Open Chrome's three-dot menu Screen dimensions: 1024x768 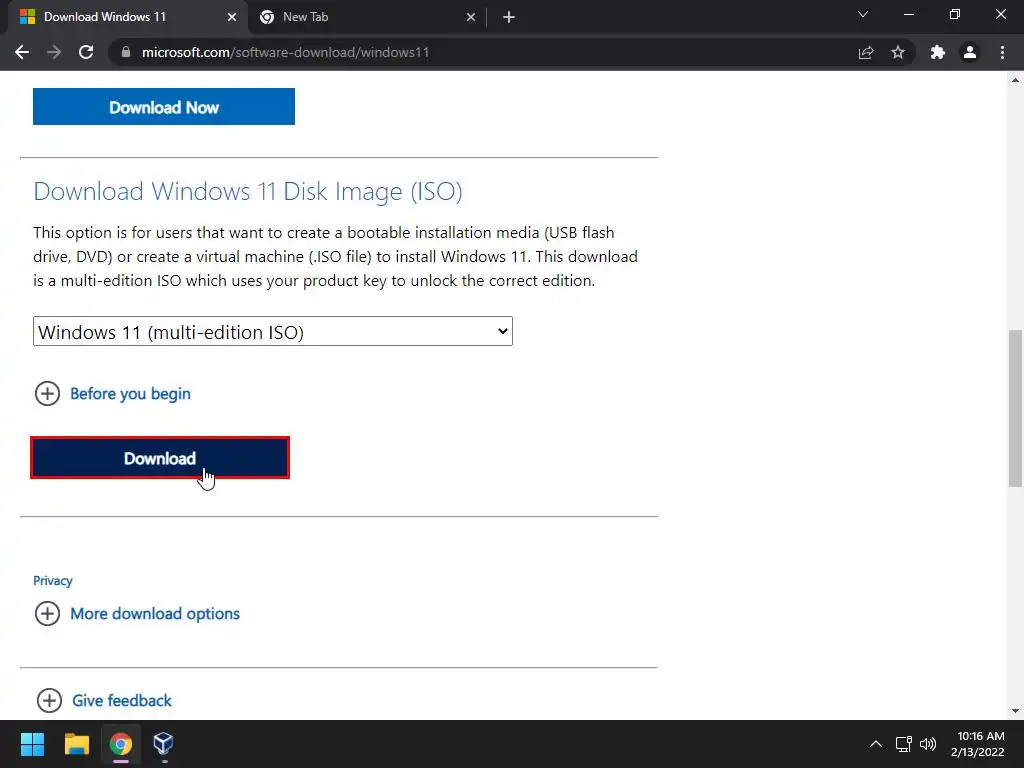click(x=1002, y=52)
